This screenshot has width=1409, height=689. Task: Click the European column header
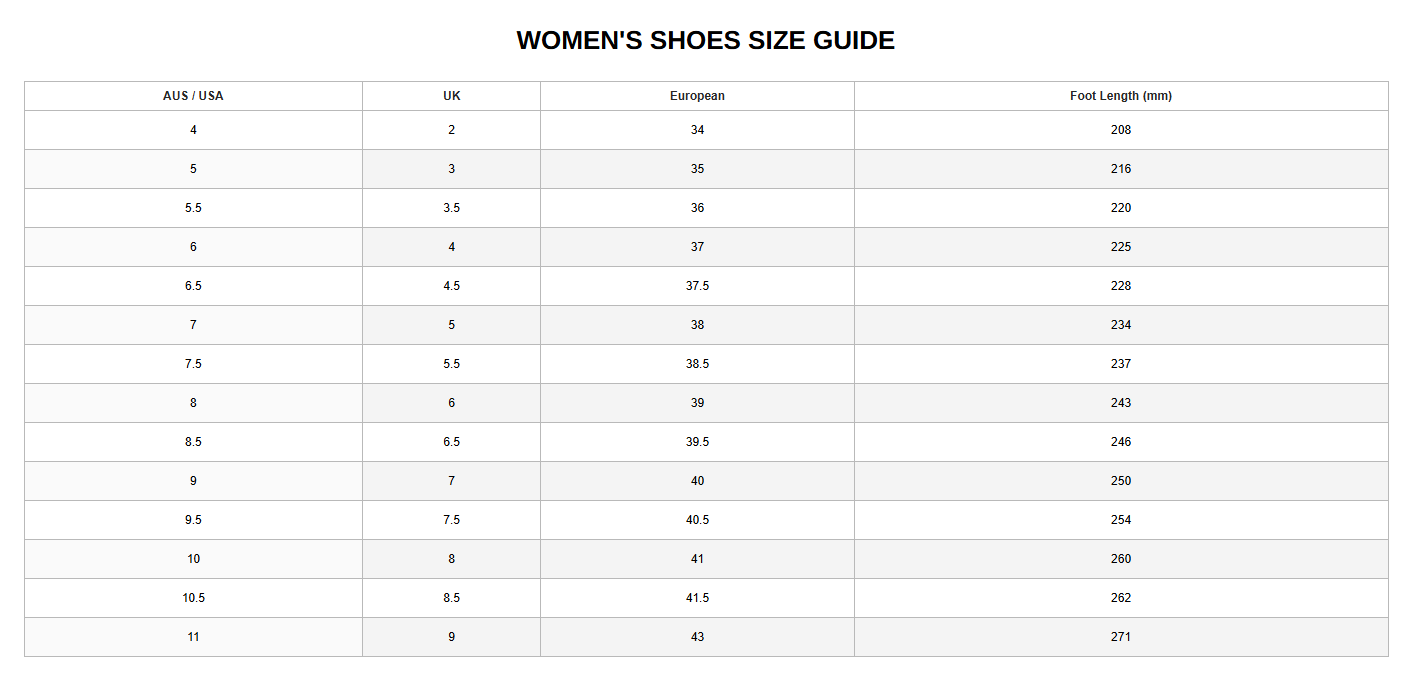pyautogui.click(x=697, y=96)
